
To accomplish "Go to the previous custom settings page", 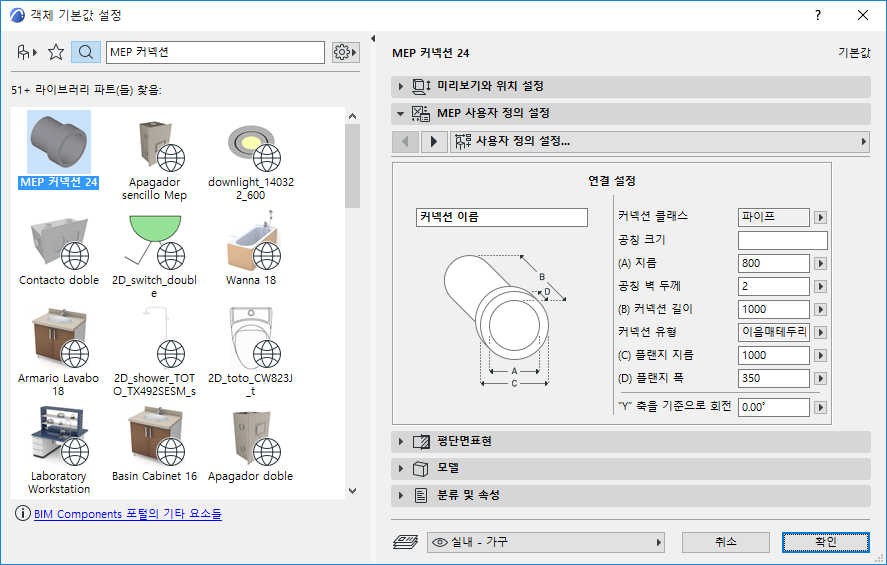I will click(406, 141).
